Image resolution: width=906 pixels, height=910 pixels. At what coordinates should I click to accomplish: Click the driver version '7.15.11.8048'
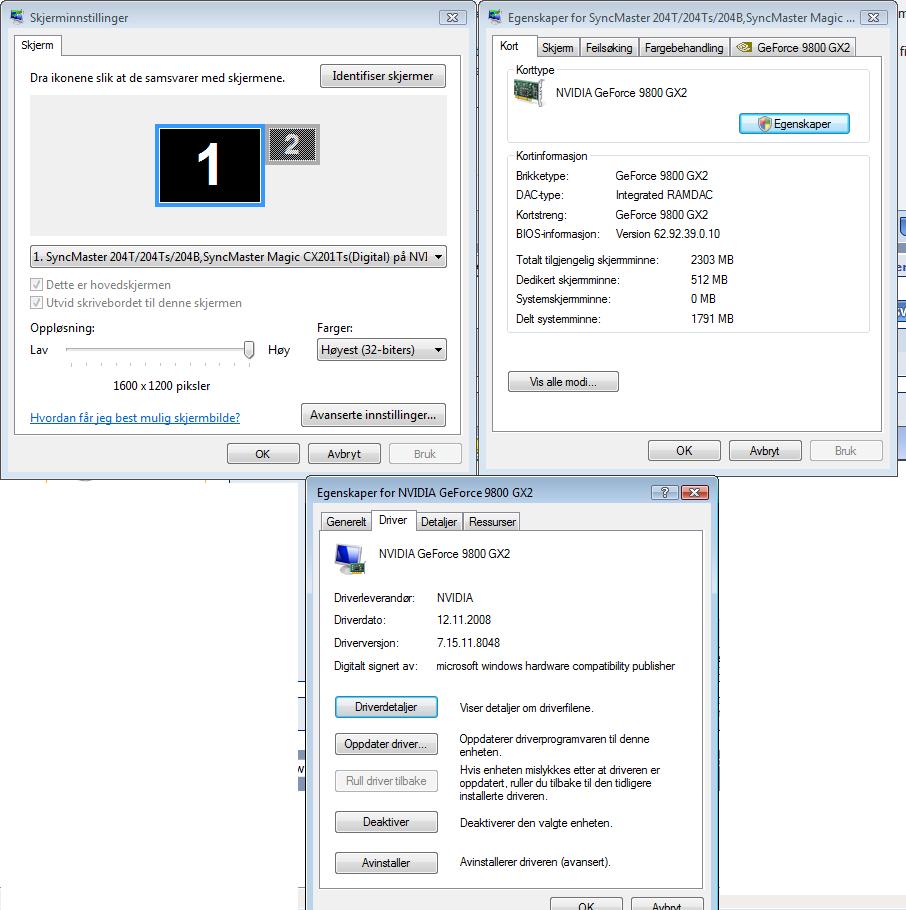point(468,643)
